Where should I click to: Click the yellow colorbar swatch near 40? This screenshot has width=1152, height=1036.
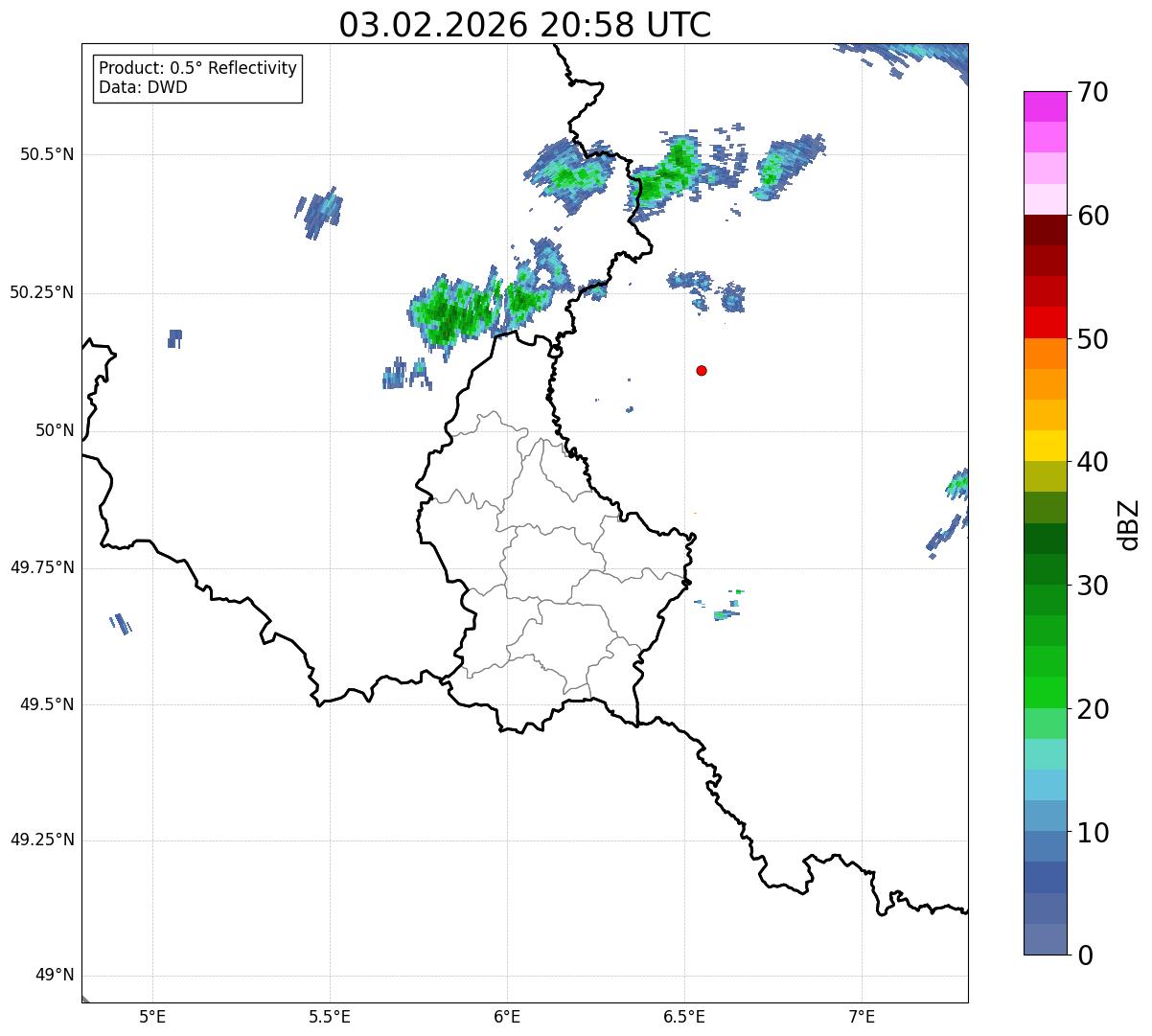(1046, 446)
